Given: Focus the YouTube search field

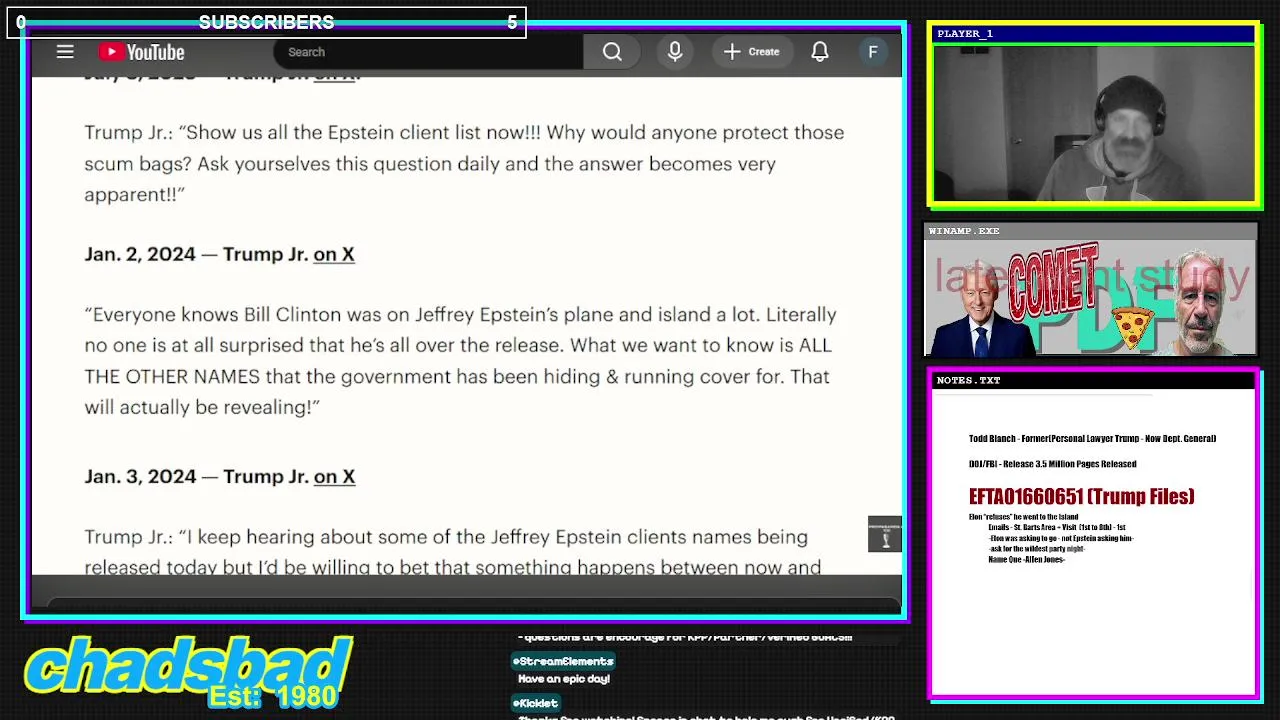Looking at the screenshot, I should [x=428, y=52].
